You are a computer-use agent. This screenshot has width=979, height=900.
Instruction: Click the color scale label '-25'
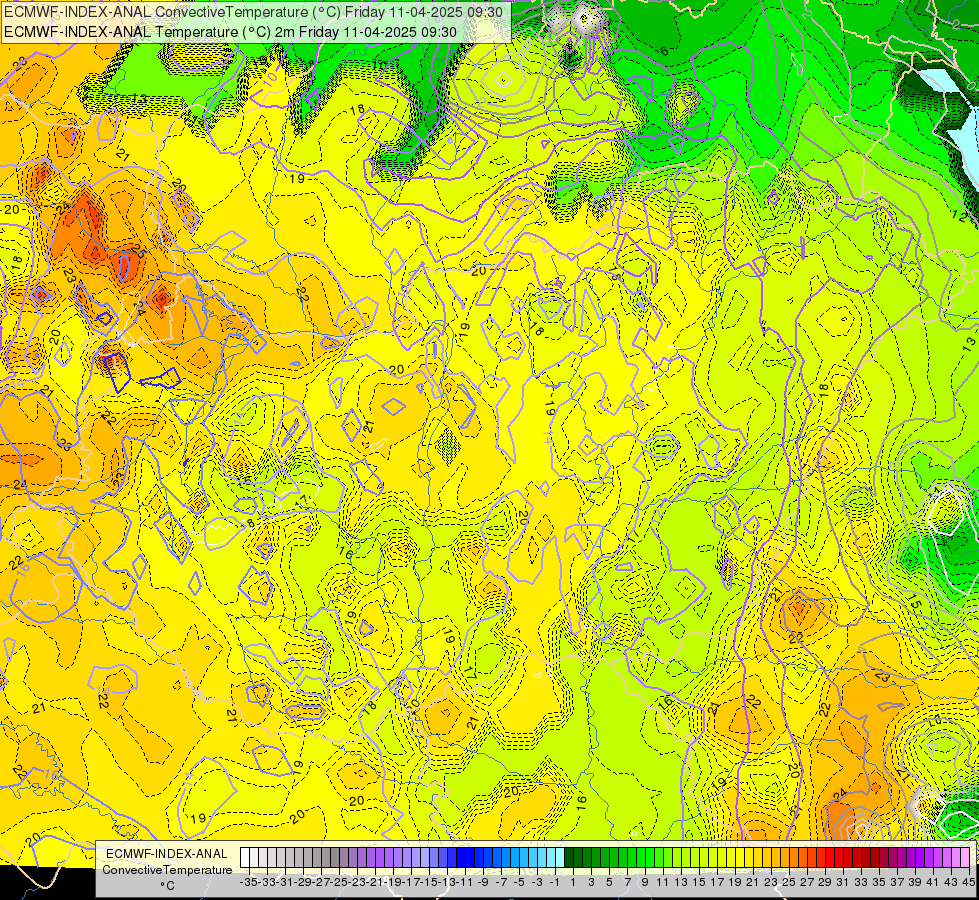339,883
